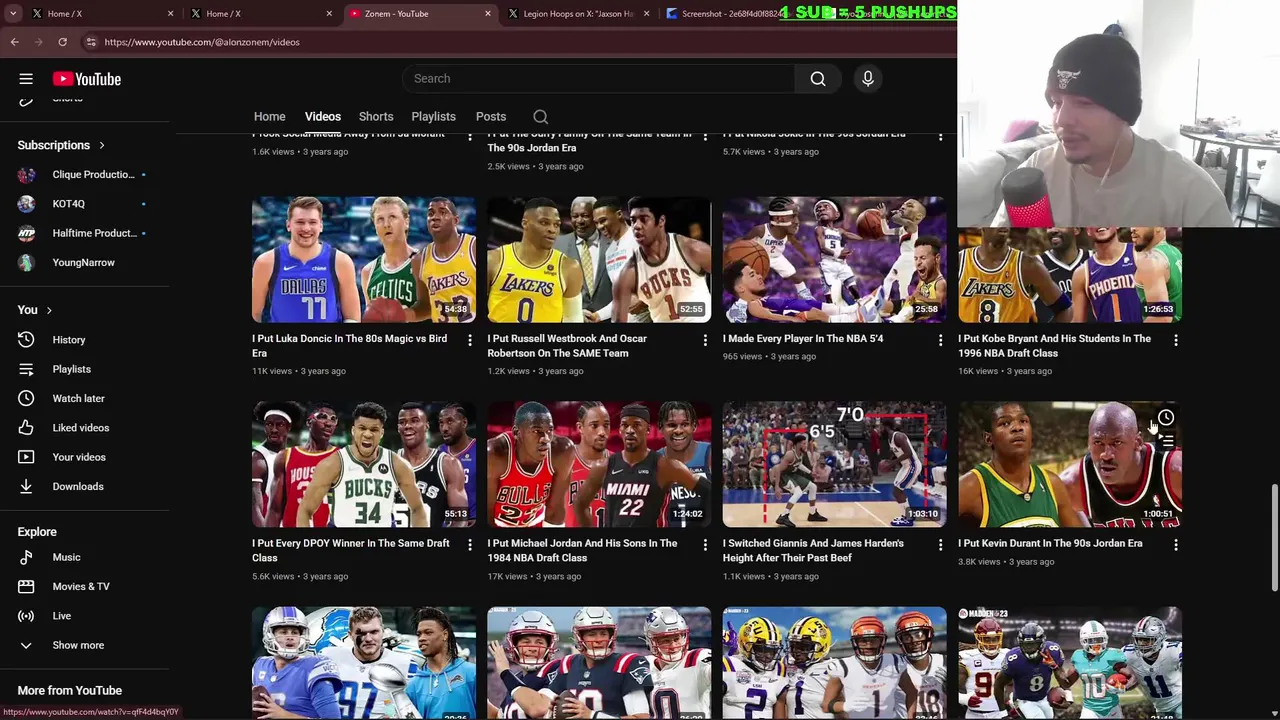
Task: Open YoungNarrow subscription channel
Action: pyautogui.click(x=85, y=263)
